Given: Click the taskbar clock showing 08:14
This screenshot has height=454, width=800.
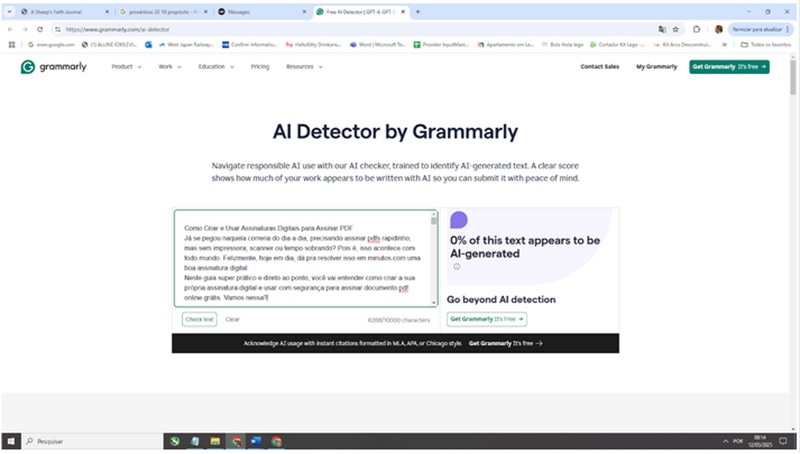Looking at the screenshot, I should pyautogui.click(x=760, y=441).
